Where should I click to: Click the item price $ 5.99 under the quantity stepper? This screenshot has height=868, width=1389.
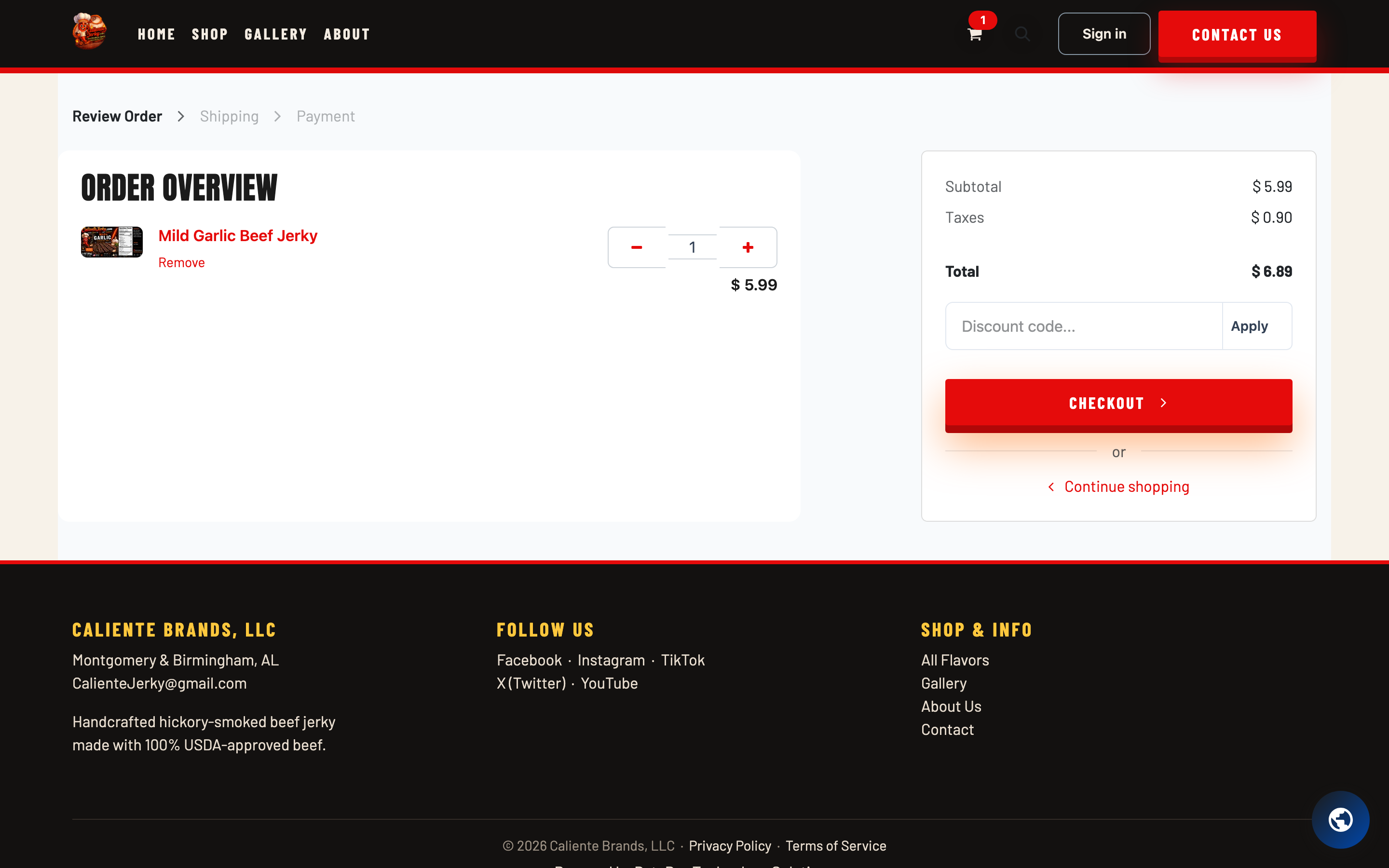click(x=754, y=285)
